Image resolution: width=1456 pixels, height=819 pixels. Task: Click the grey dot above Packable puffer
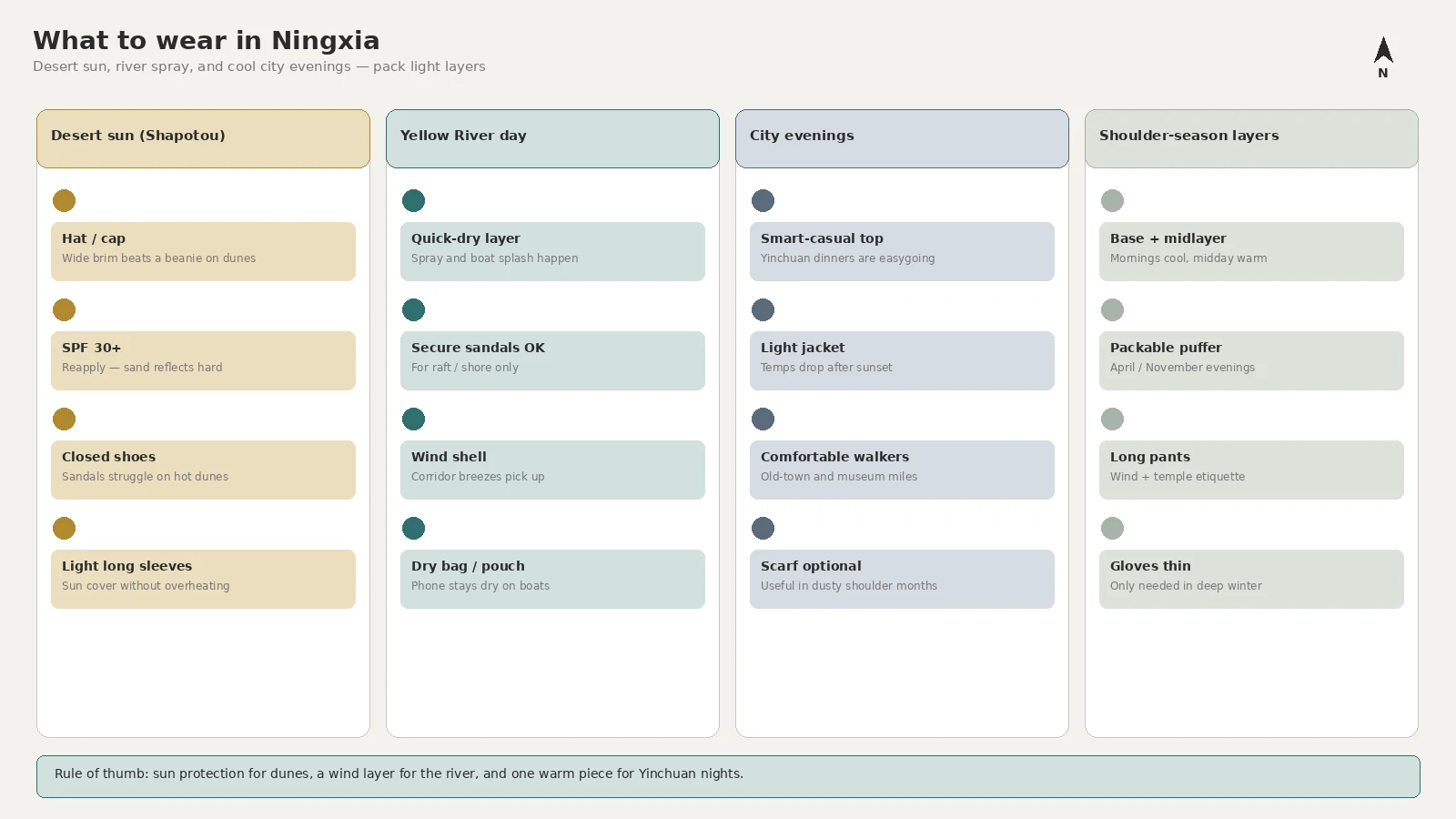(x=1112, y=309)
